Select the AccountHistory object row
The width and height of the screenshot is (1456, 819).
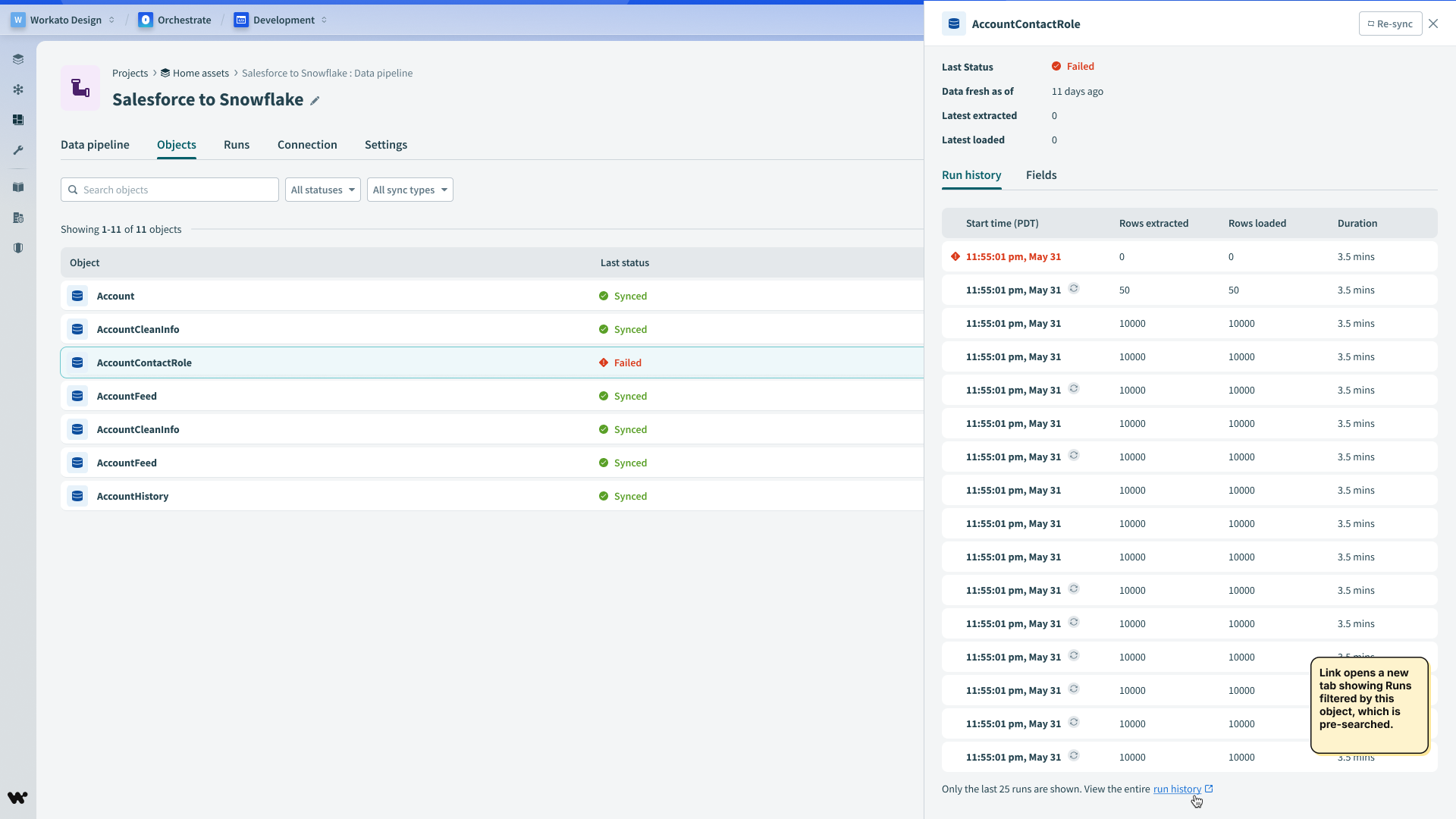click(x=492, y=496)
